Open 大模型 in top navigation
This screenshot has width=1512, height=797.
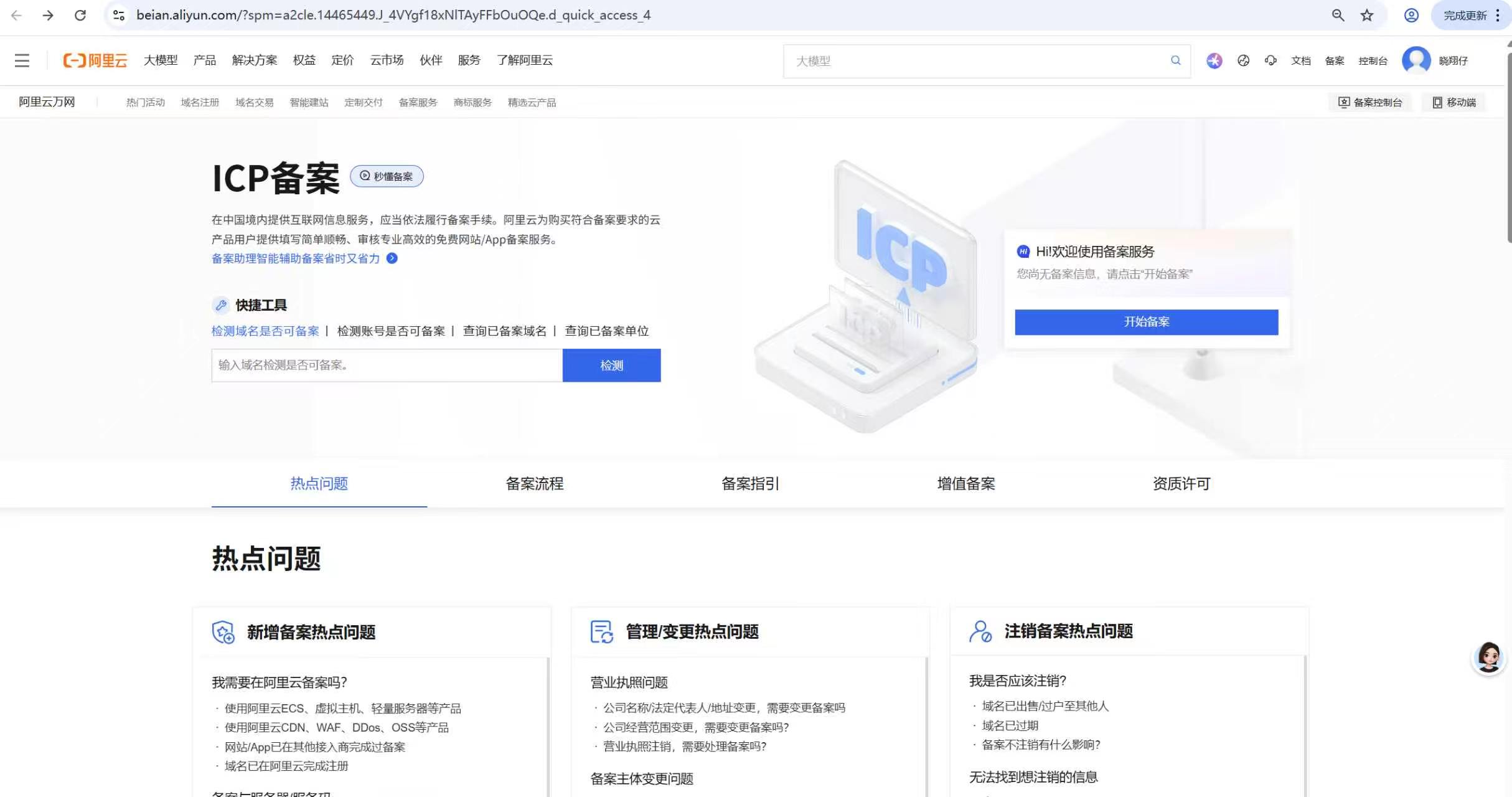[x=161, y=60]
